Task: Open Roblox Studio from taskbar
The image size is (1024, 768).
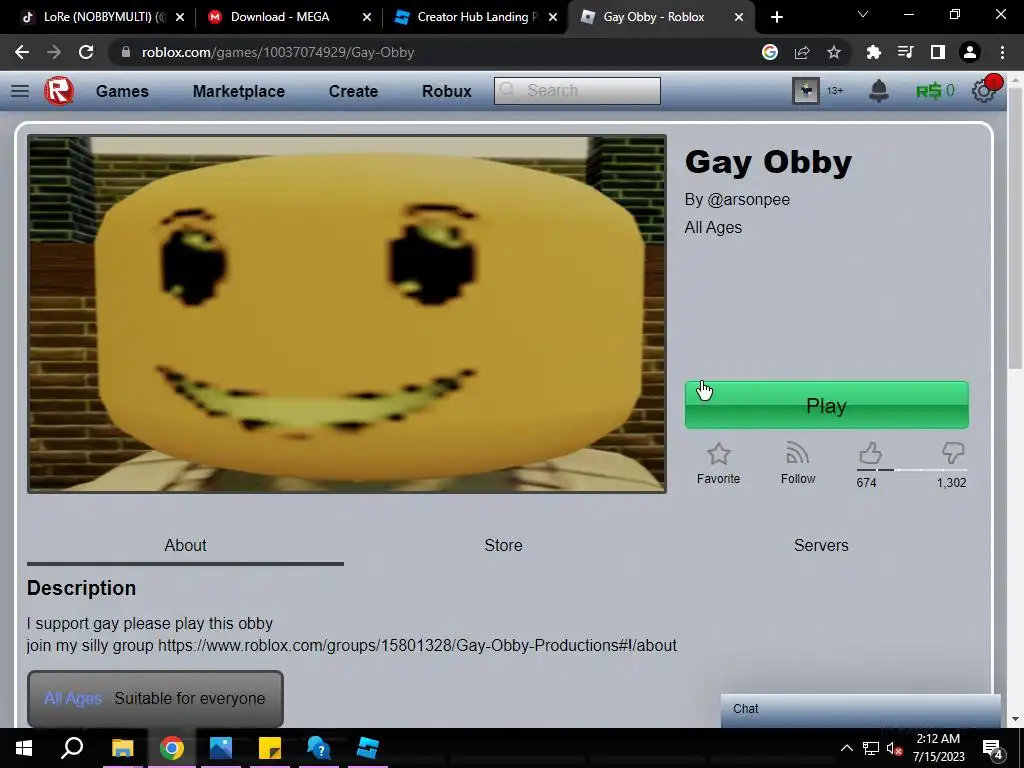Action: coord(368,748)
